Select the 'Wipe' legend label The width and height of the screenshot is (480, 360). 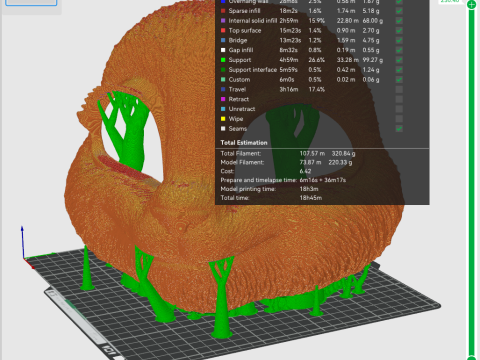pyautogui.click(x=236, y=119)
